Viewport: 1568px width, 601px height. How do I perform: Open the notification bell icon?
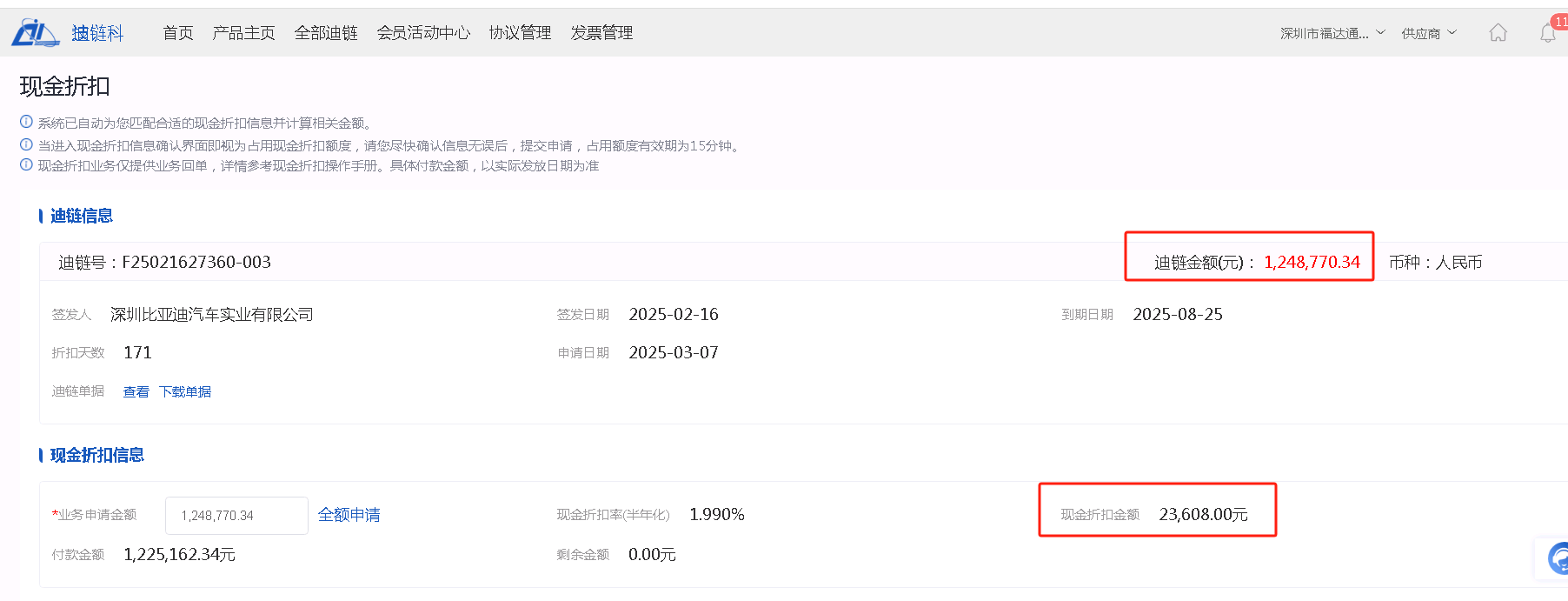[1548, 34]
